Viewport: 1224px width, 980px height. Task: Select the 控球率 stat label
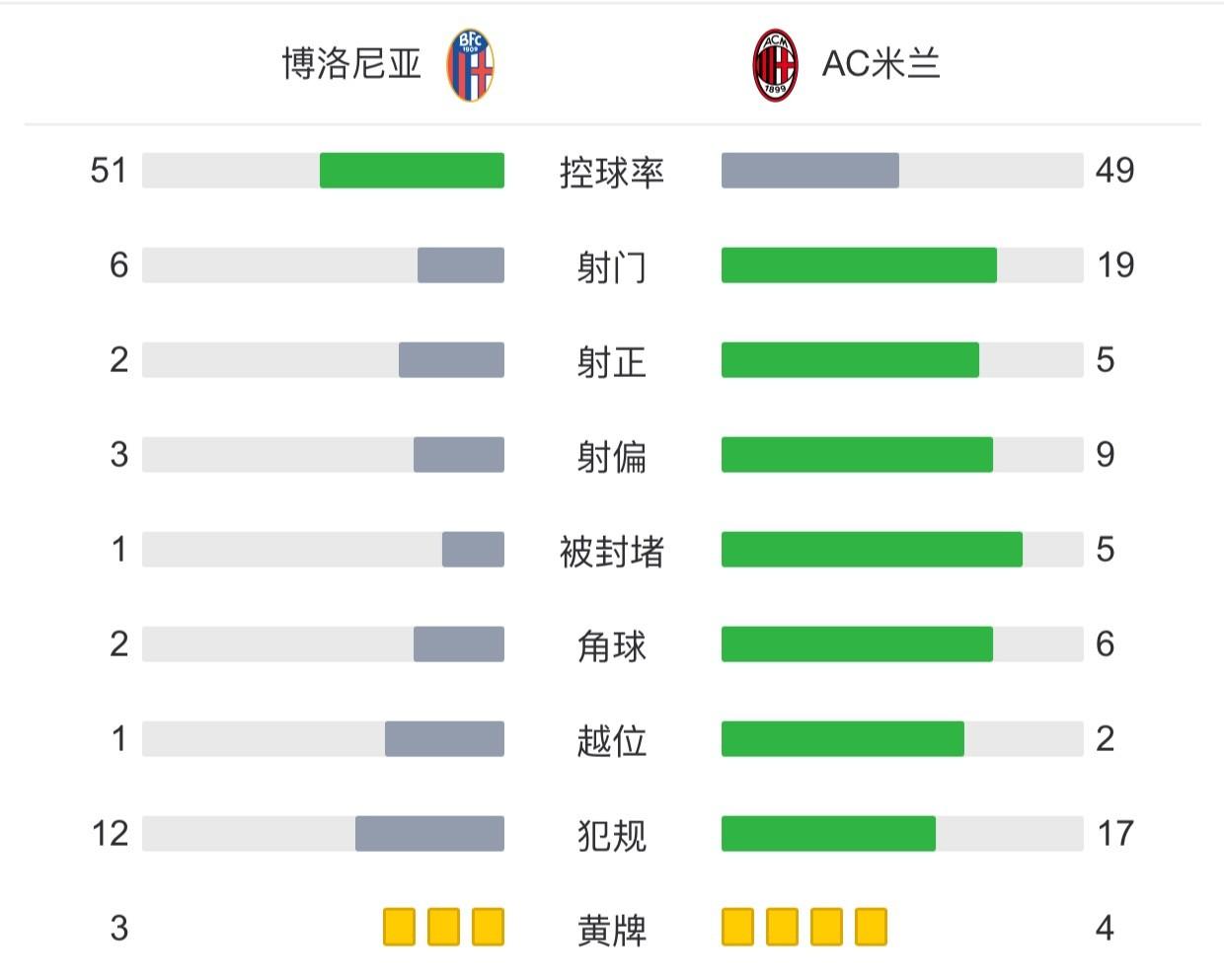[x=611, y=172]
